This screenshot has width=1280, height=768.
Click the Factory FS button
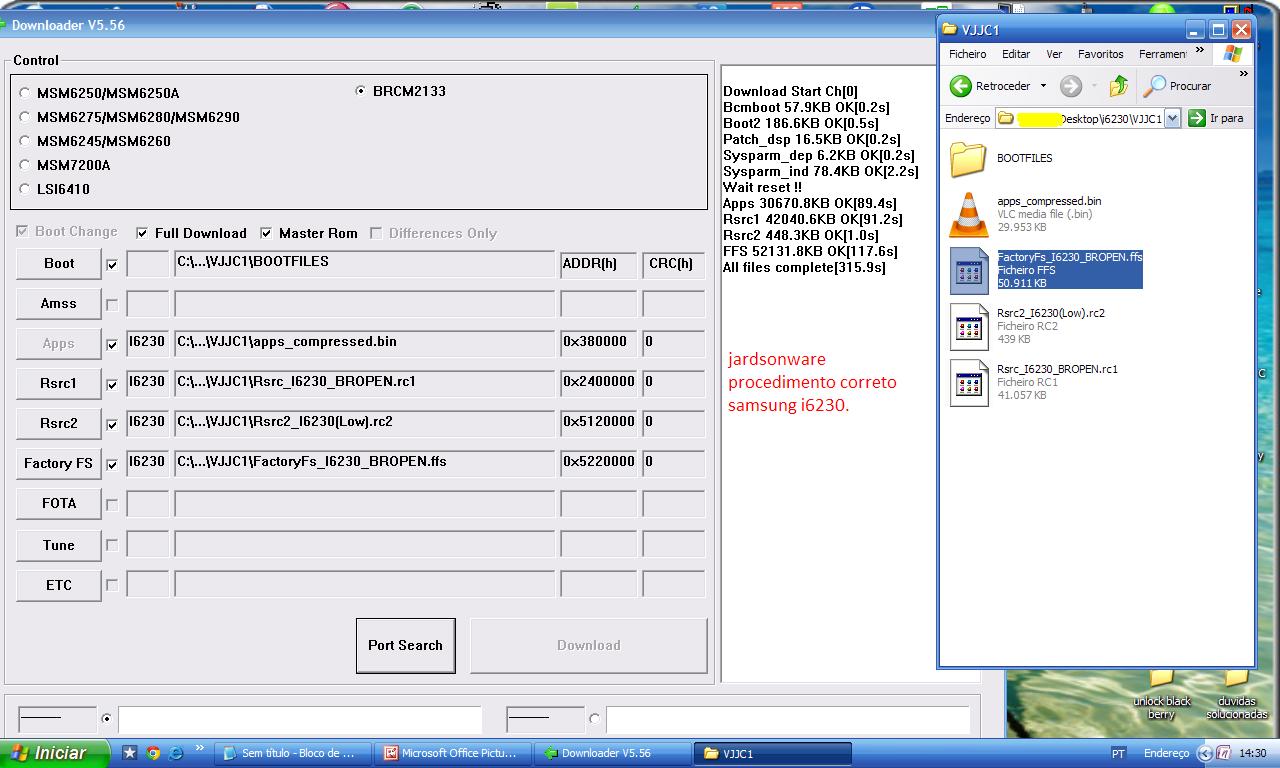pyautogui.click(x=58, y=463)
